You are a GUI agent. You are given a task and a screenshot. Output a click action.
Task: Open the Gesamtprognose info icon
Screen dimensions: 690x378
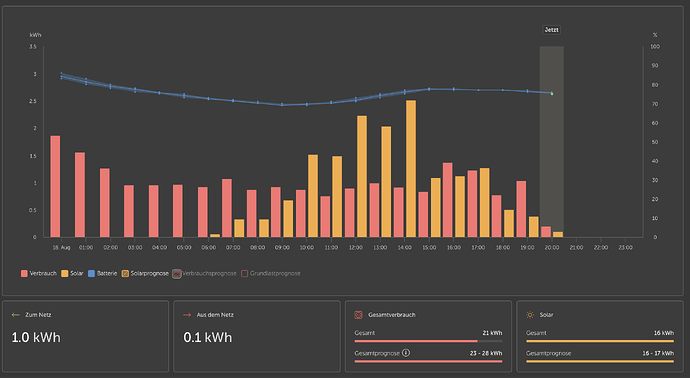click(x=406, y=353)
